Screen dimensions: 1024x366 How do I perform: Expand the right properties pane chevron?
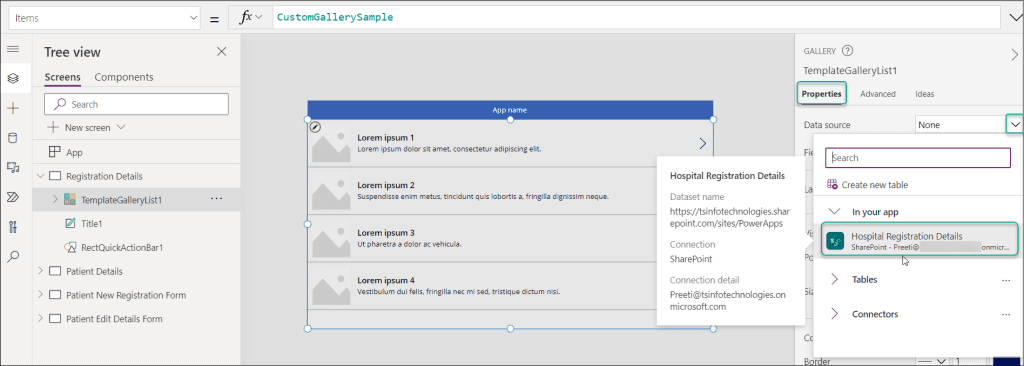[x=1014, y=56]
